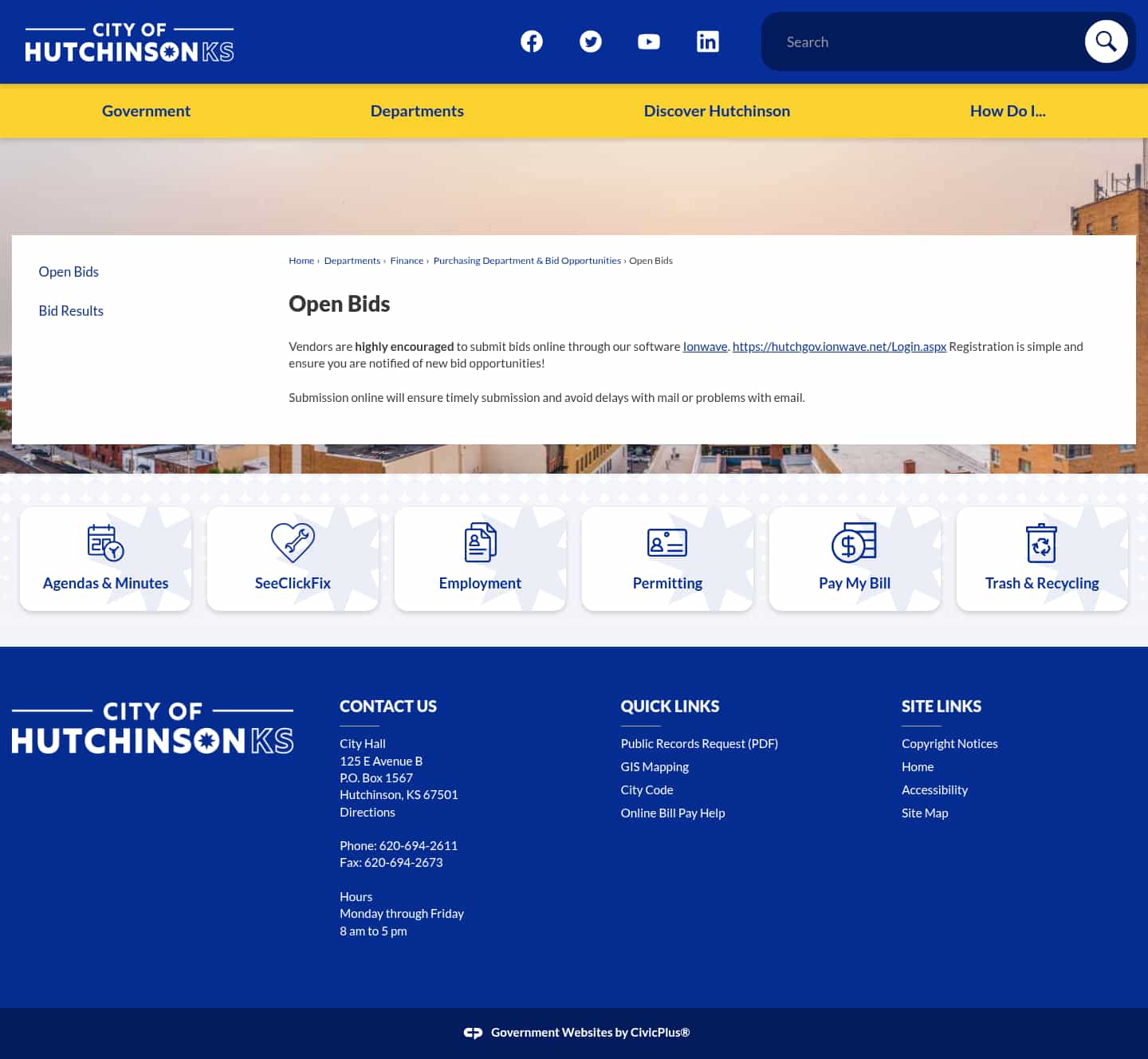Open the Trash & Recycling bin icon
The height and width of the screenshot is (1059, 1148).
coord(1042,542)
